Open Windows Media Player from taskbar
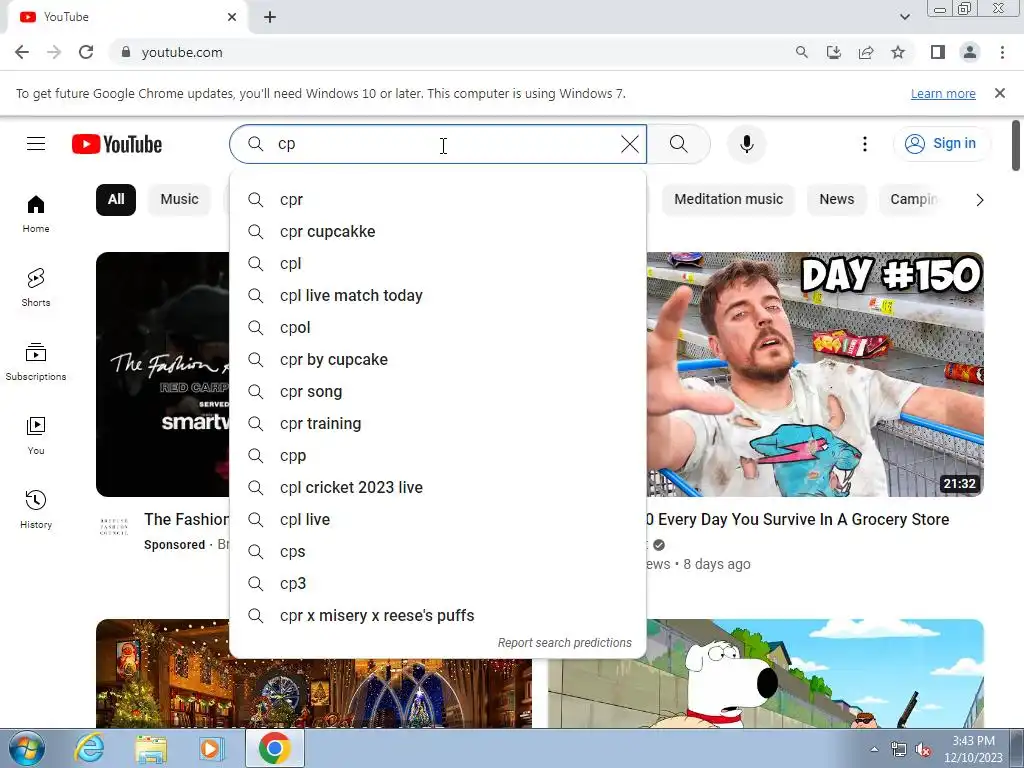 pos(211,748)
